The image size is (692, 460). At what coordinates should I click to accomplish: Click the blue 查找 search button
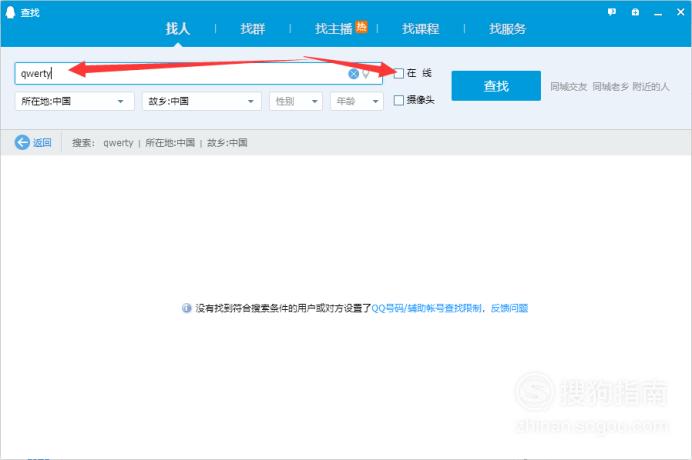[496, 86]
